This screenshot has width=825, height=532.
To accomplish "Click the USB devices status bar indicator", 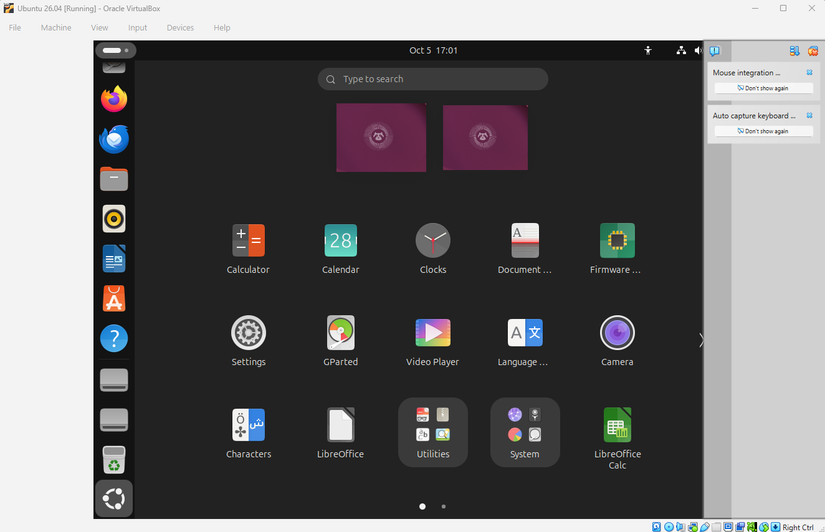I will point(705,527).
